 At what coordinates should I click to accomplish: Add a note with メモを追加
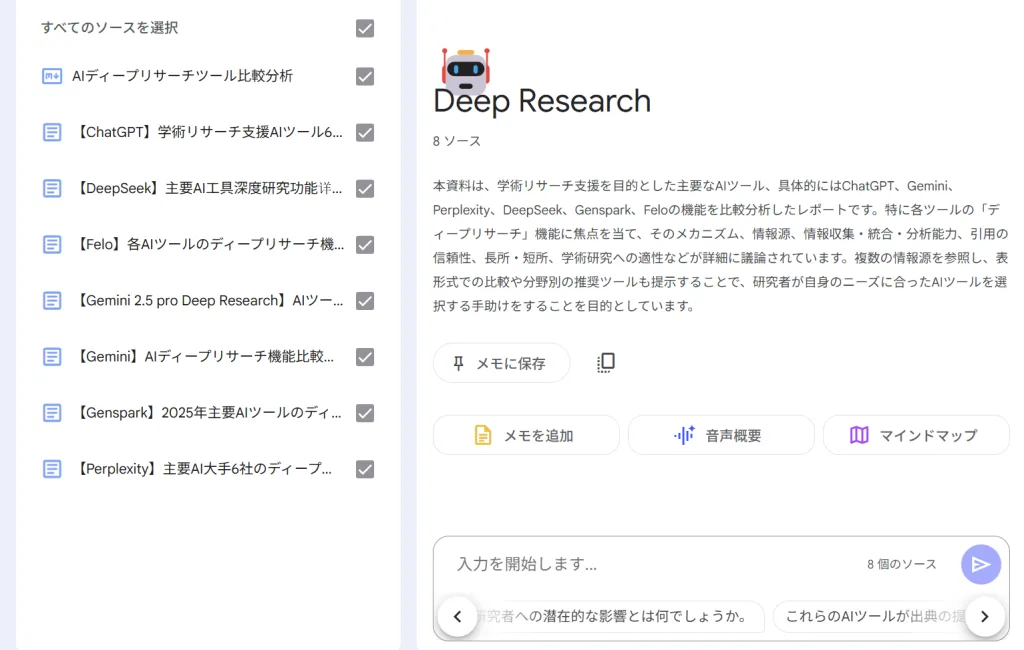(x=526, y=435)
